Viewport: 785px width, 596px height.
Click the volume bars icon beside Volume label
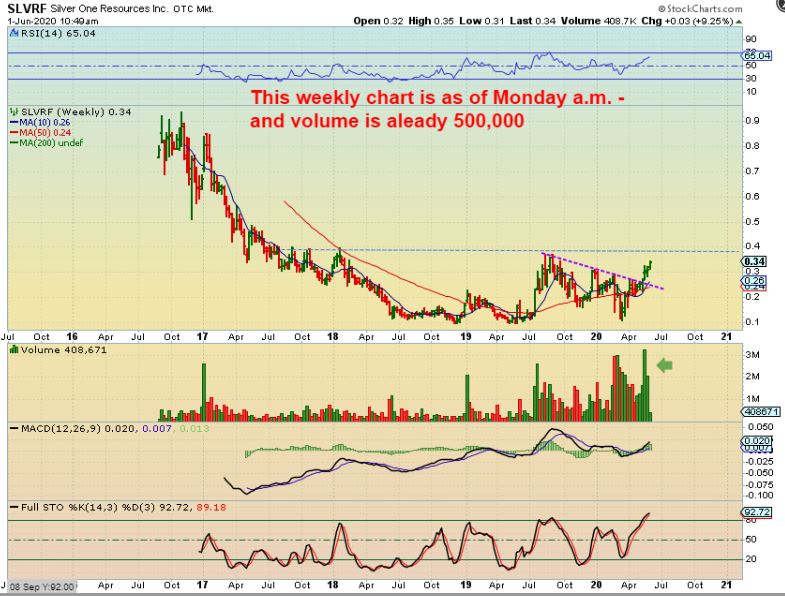point(14,350)
